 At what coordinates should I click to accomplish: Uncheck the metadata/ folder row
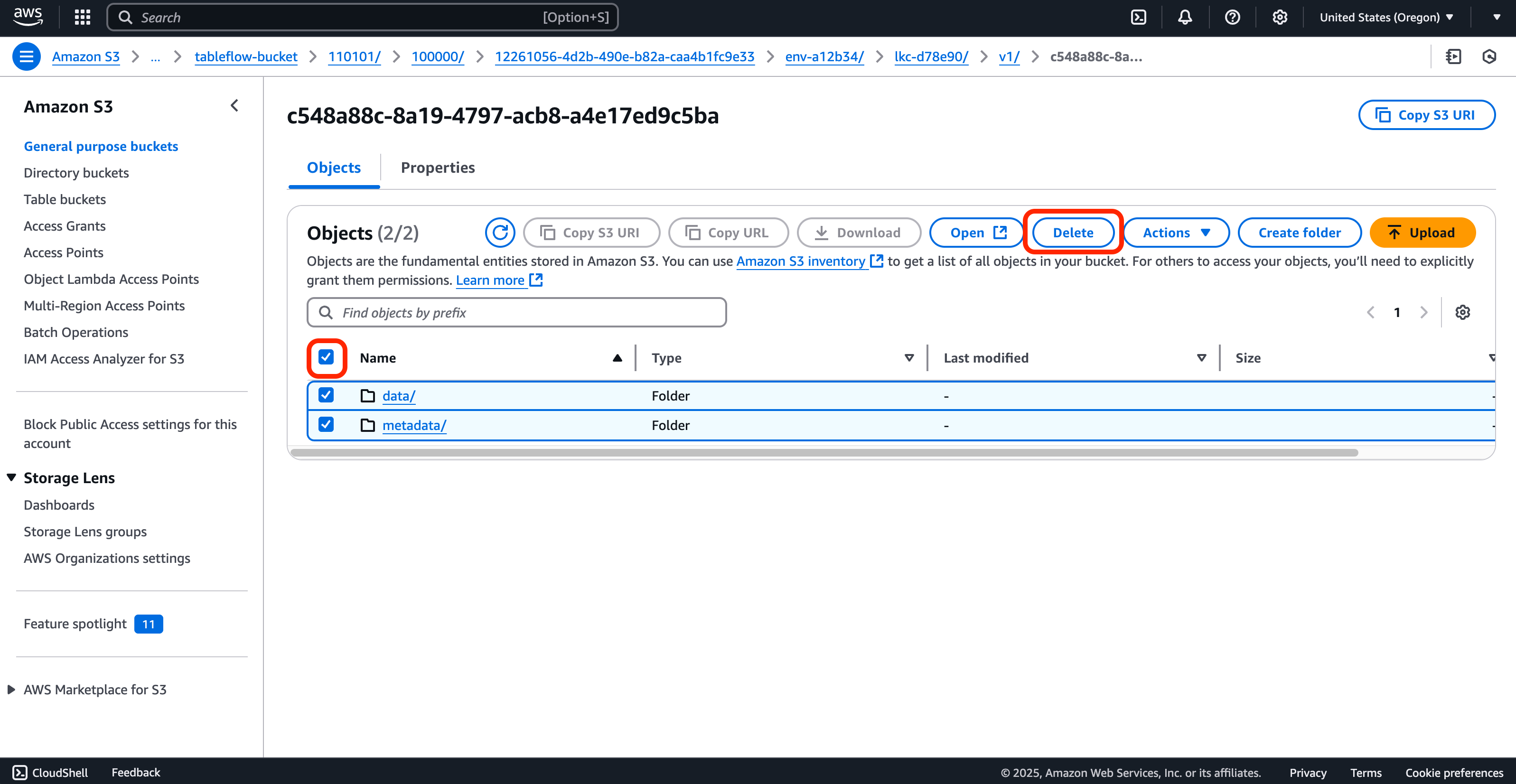[x=326, y=424]
